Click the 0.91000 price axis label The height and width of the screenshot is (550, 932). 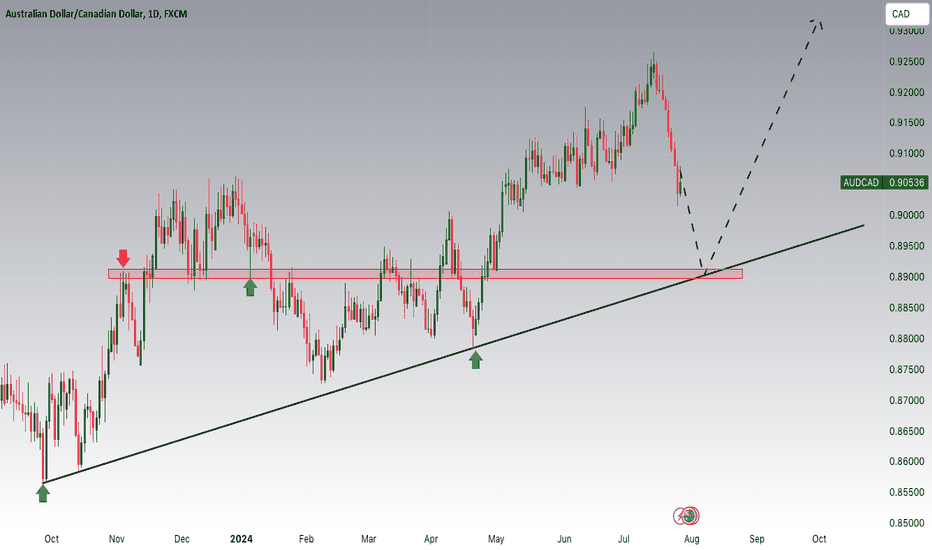coord(906,153)
